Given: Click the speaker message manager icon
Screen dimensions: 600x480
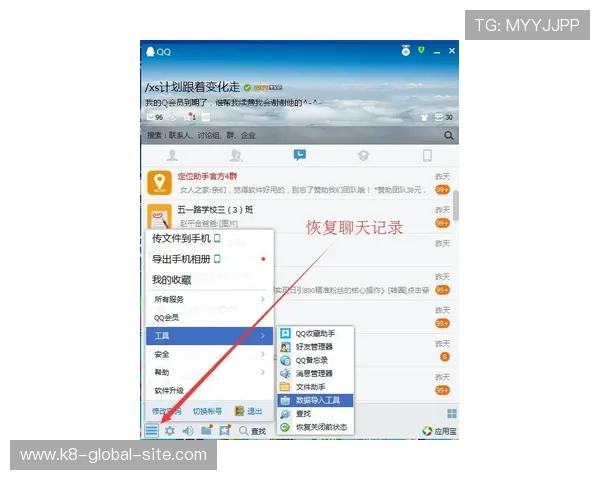Looking at the screenshot, I should [x=188, y=431].
